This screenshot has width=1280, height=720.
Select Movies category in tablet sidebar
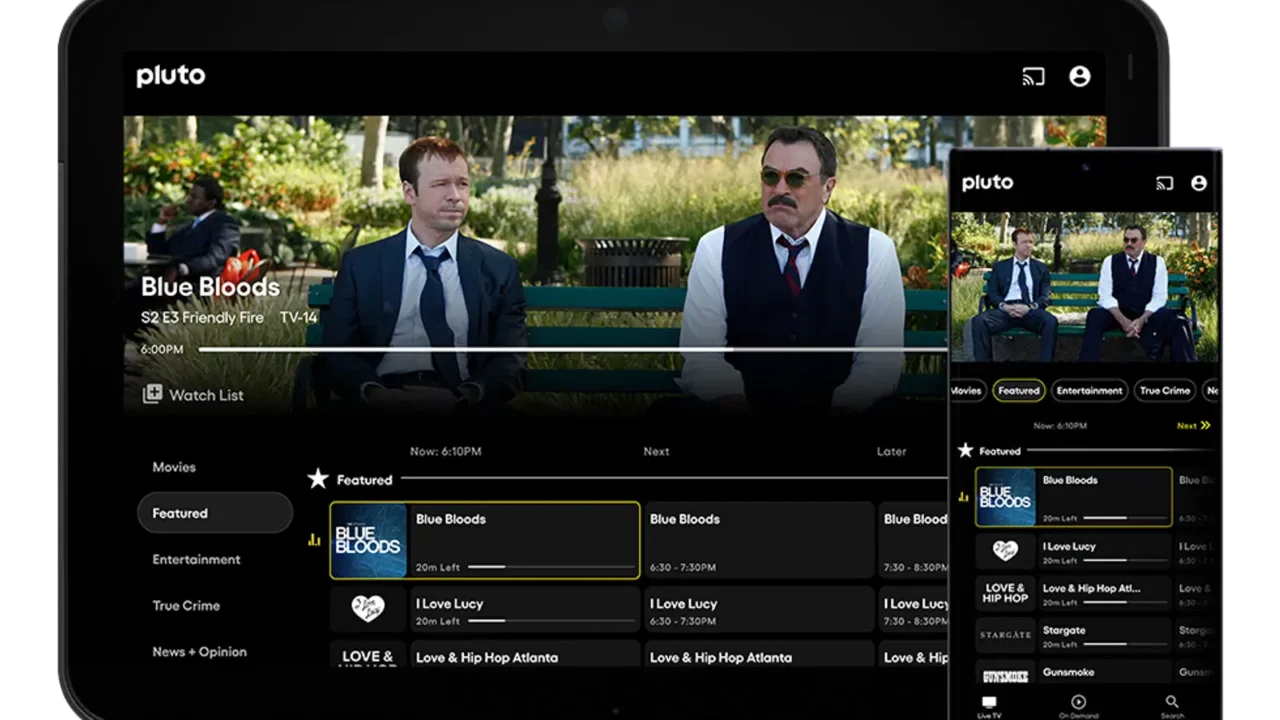[174, 467]
